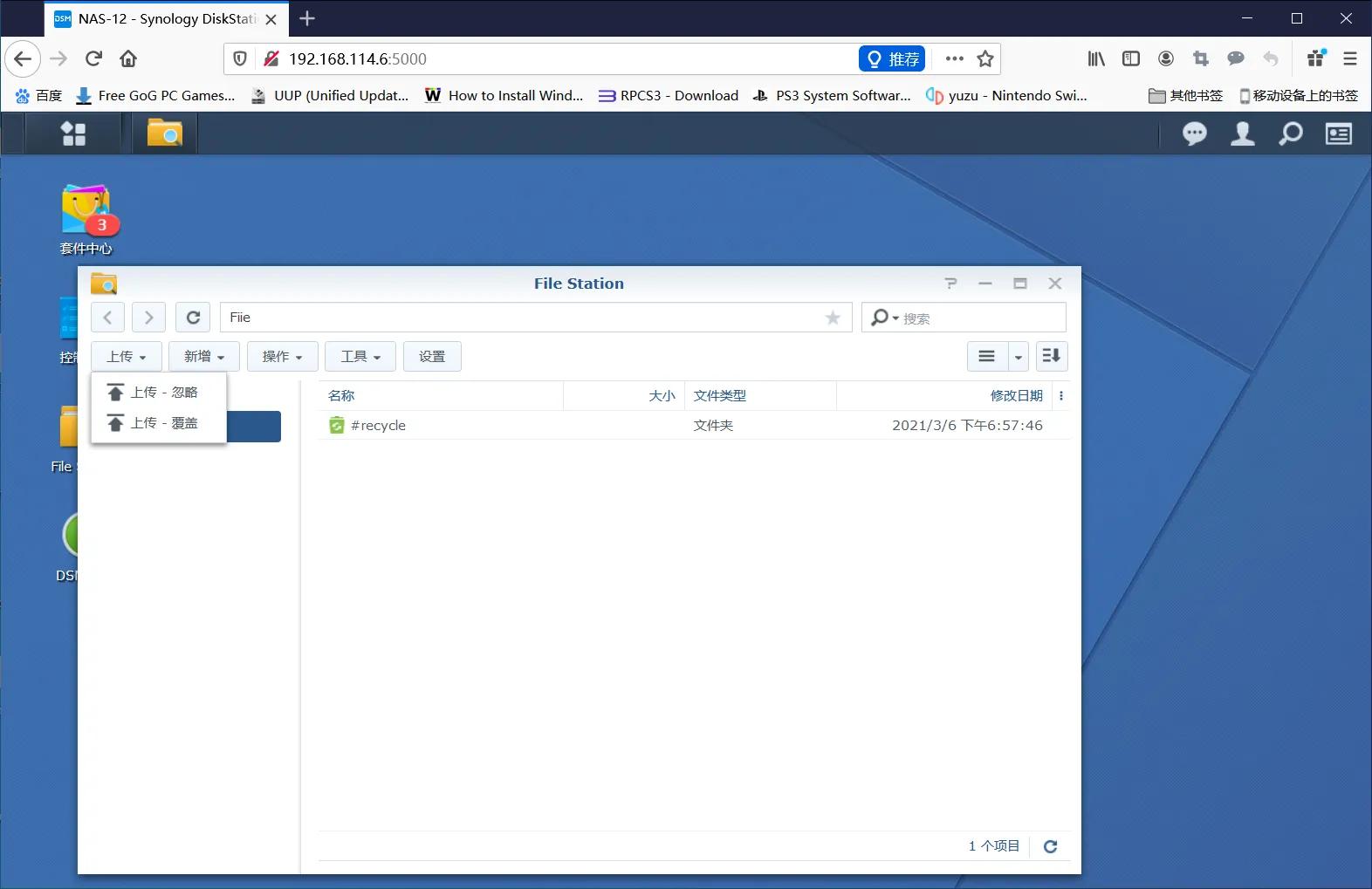Open UUP Unified Update bookmark
Screen dimensions: 1372x889
point(330,95)
